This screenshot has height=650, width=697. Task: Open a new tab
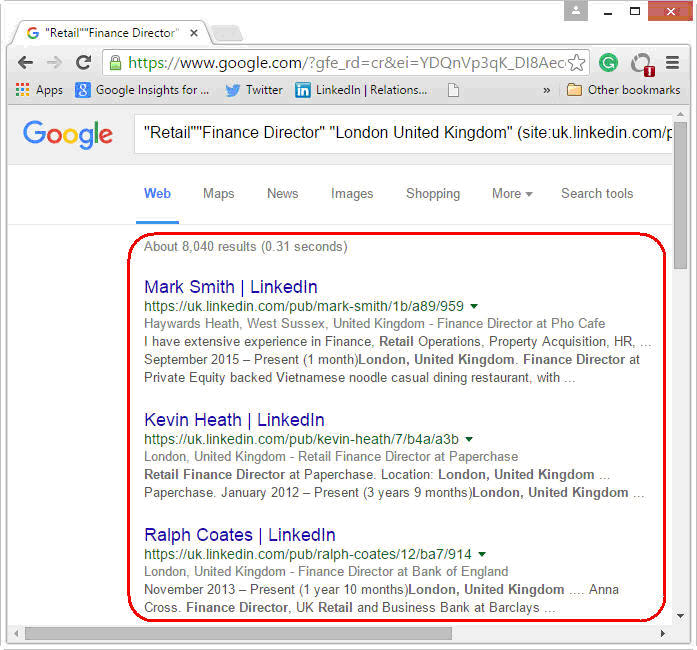227,33
